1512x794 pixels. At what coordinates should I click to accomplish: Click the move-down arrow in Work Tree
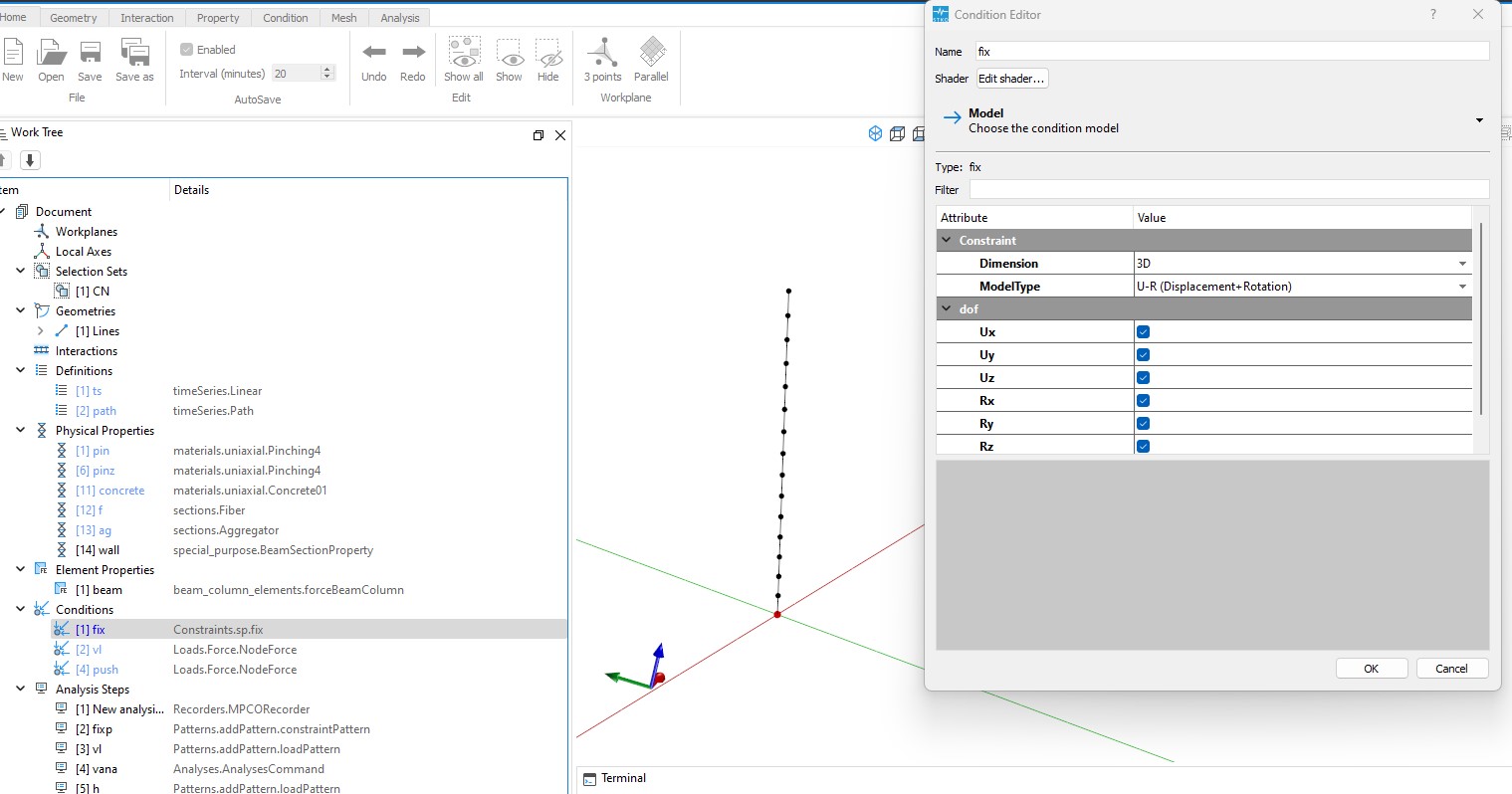pyautogui.click(x=30, y=160)
